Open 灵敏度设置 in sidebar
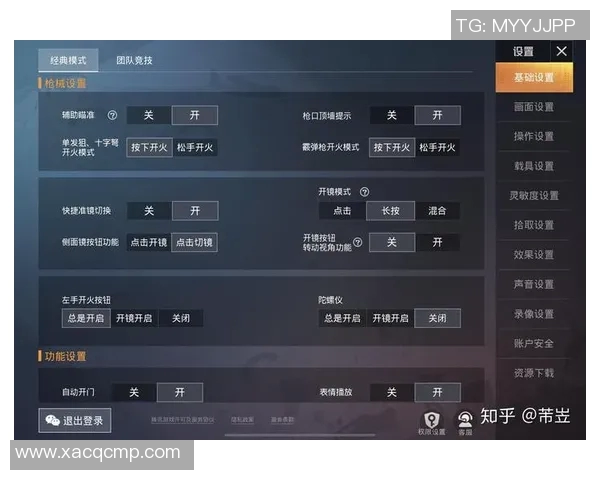The image size is (600, 480). [x=534, y=196]
